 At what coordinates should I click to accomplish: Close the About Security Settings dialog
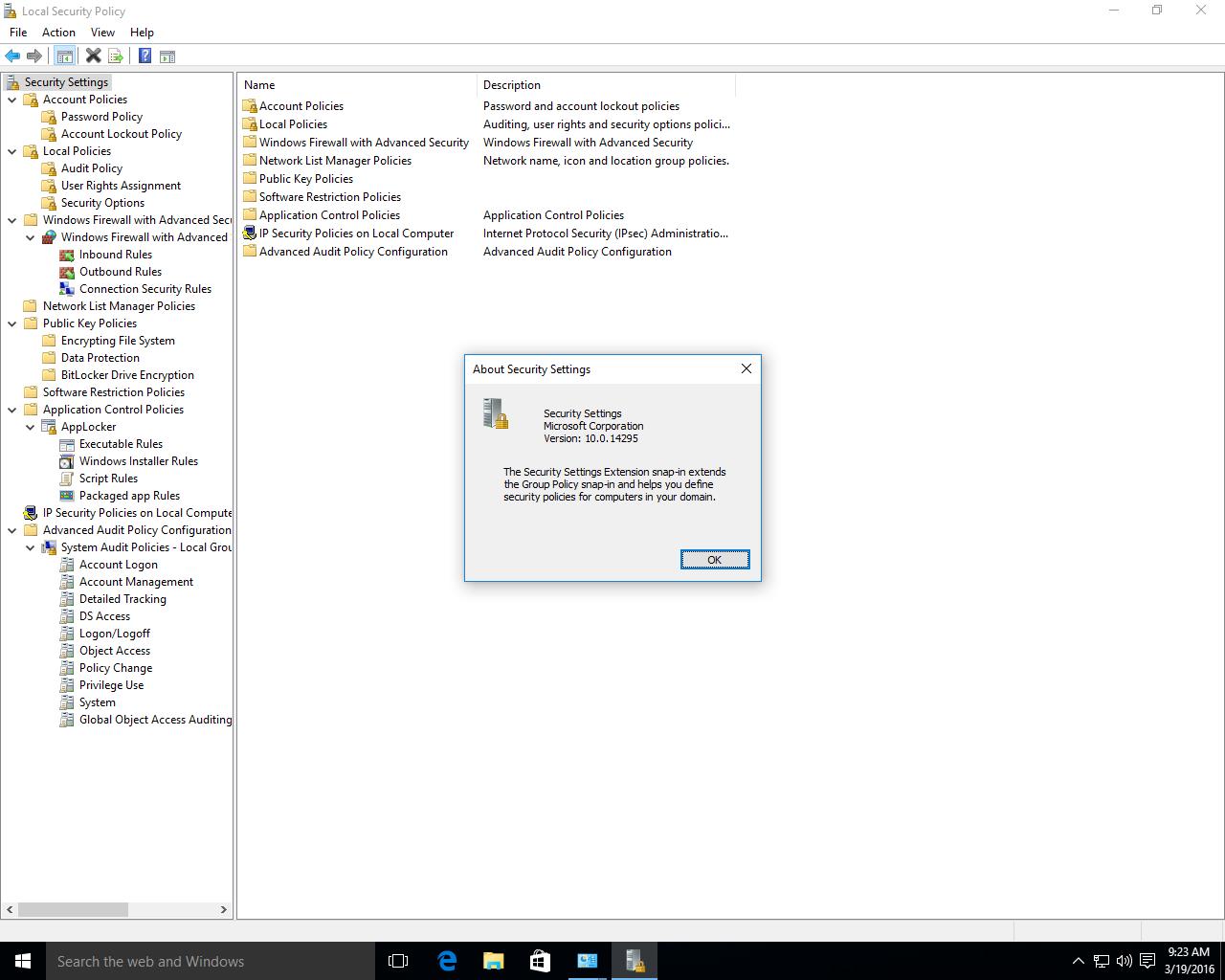pos(746,368)
